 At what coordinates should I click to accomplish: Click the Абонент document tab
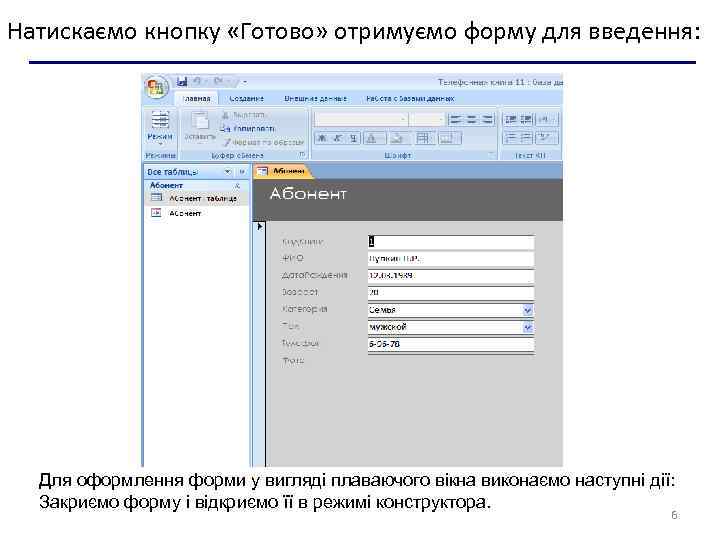[x=283, y=171]
